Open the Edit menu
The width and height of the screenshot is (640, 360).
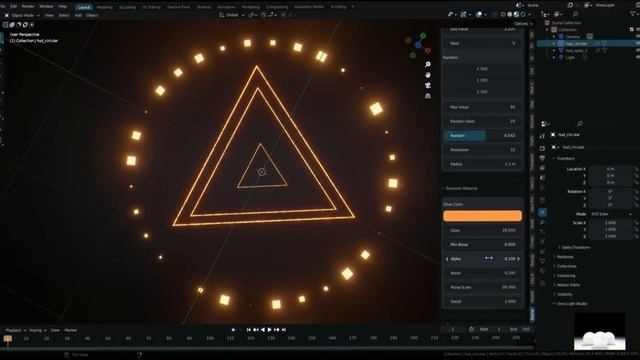pyautogui.click(x=13, y=7)
